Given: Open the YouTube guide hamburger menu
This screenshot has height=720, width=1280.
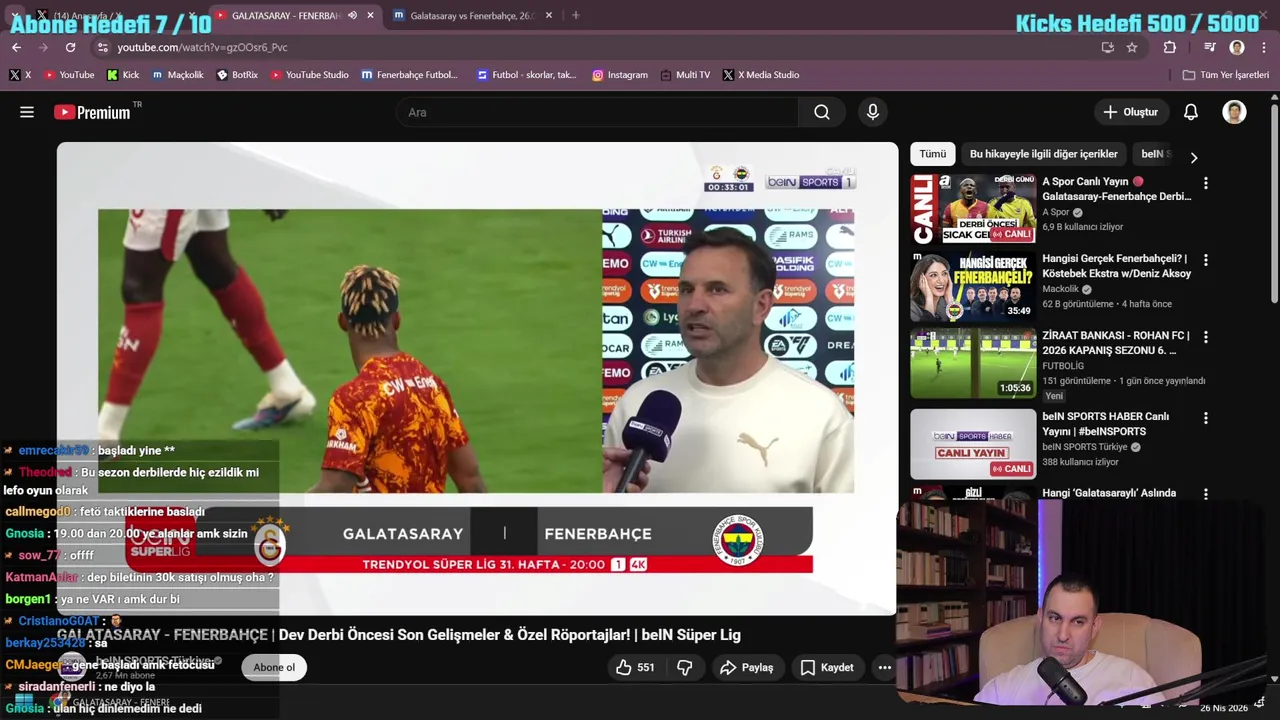Looking at the screenshot, I should point(27,112).
